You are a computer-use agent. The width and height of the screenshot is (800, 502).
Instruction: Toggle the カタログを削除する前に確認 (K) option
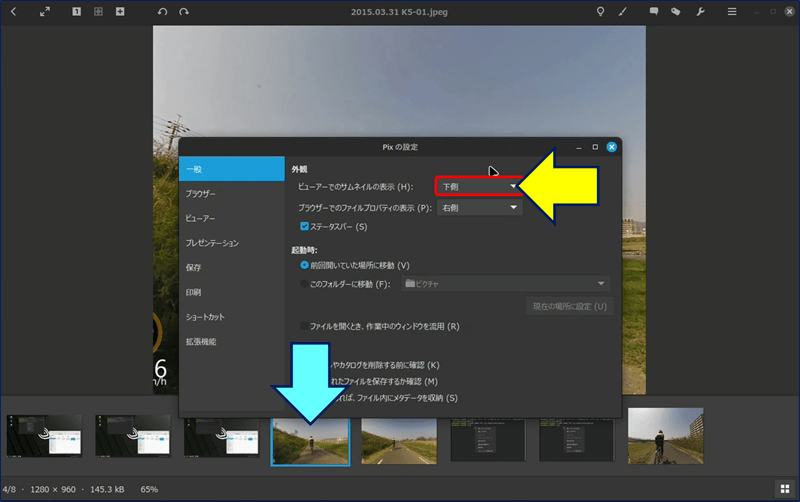coord(385,365)
